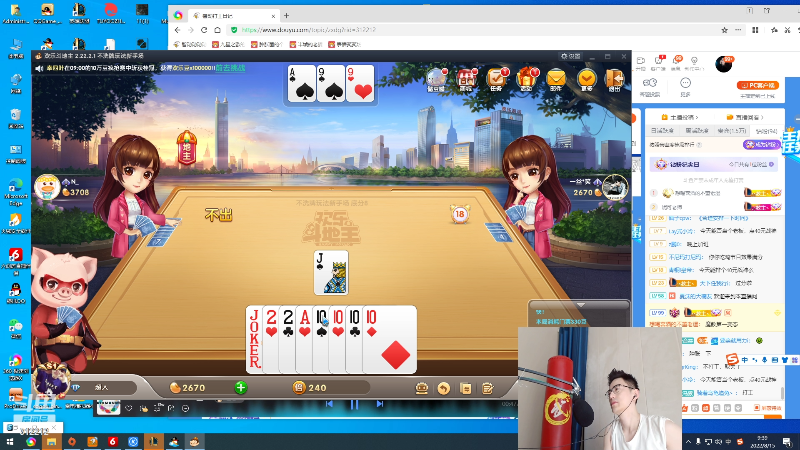The width and height of the screenshot is (800, 450).
Task: Open the PC client orange button
Action: pos(758,85)
